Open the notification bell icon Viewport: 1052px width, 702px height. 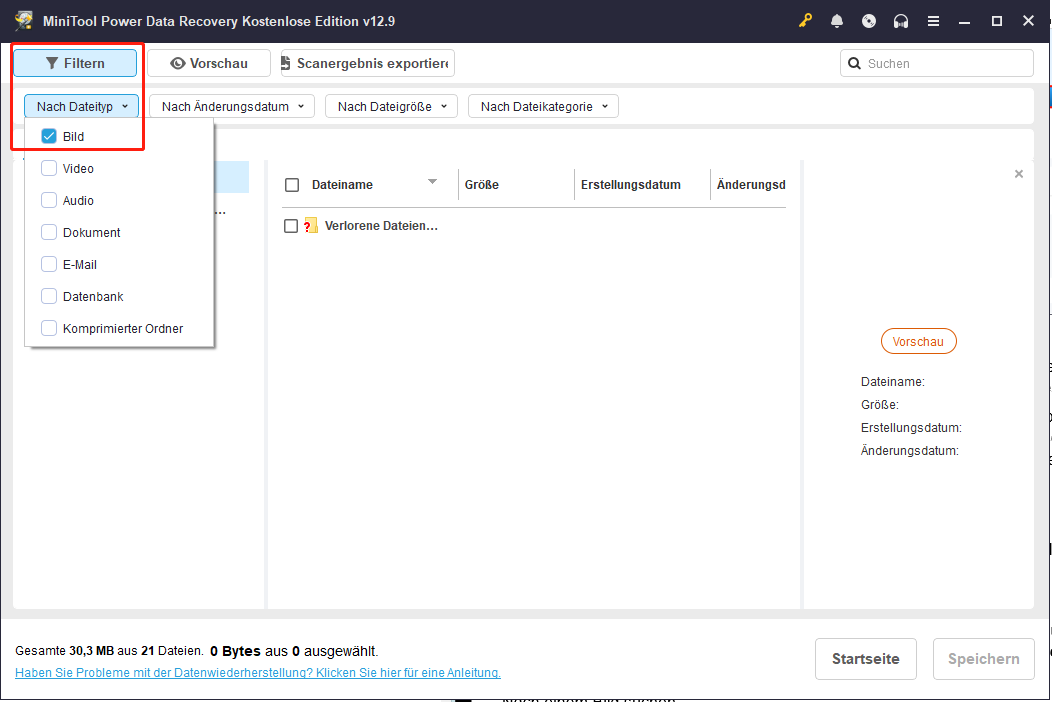click(x=837, y=21)
